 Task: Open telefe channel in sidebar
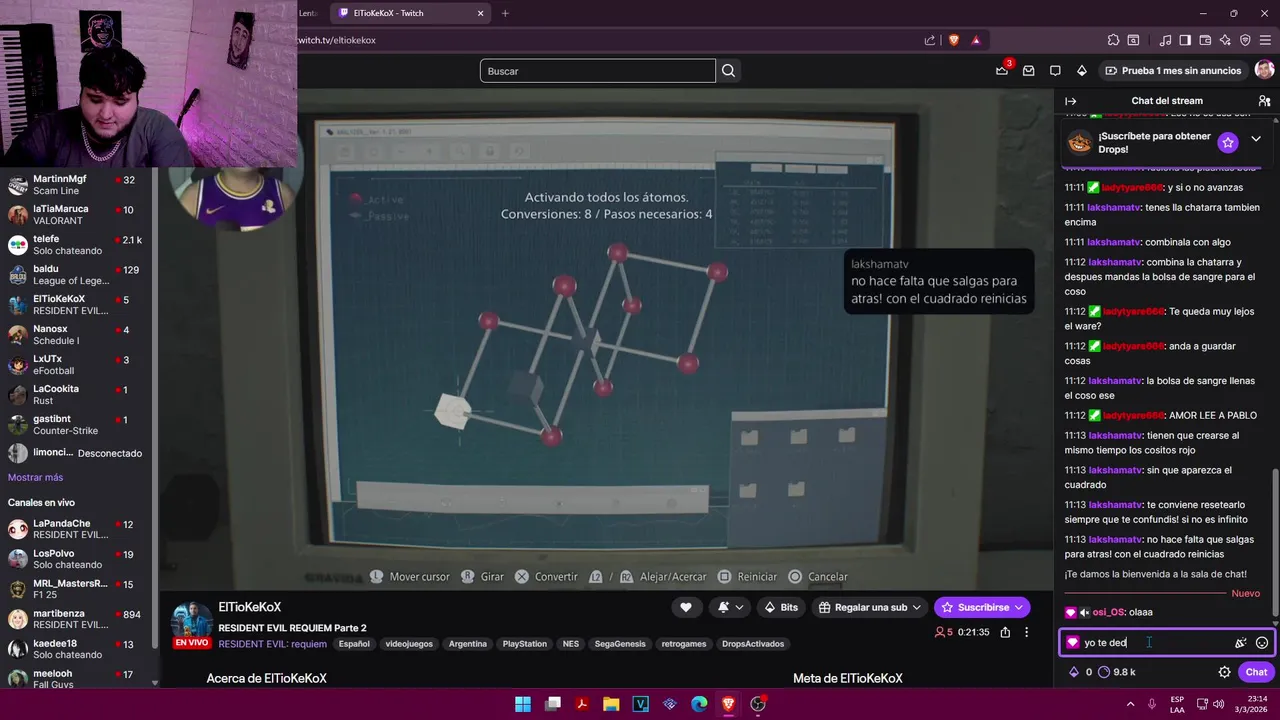click(77, 245)
